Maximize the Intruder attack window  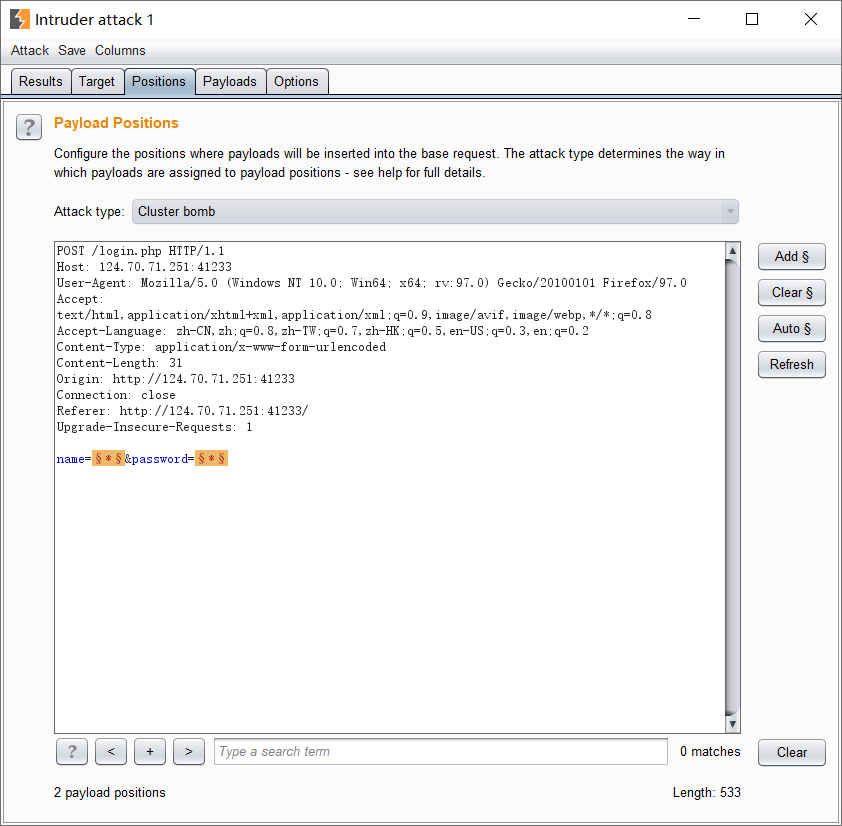[752, 19]
